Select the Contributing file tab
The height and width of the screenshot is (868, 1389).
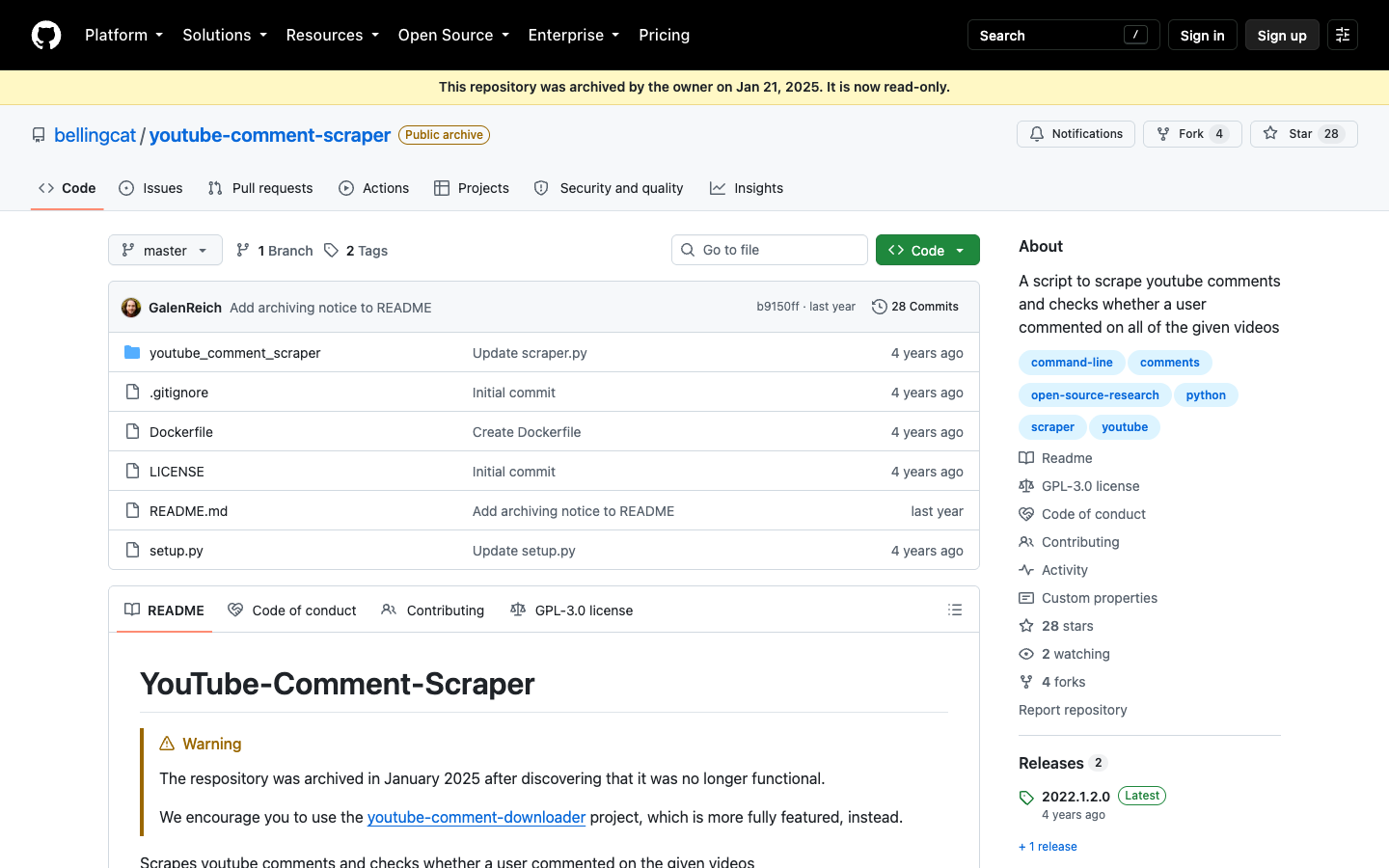click(433, 610)
